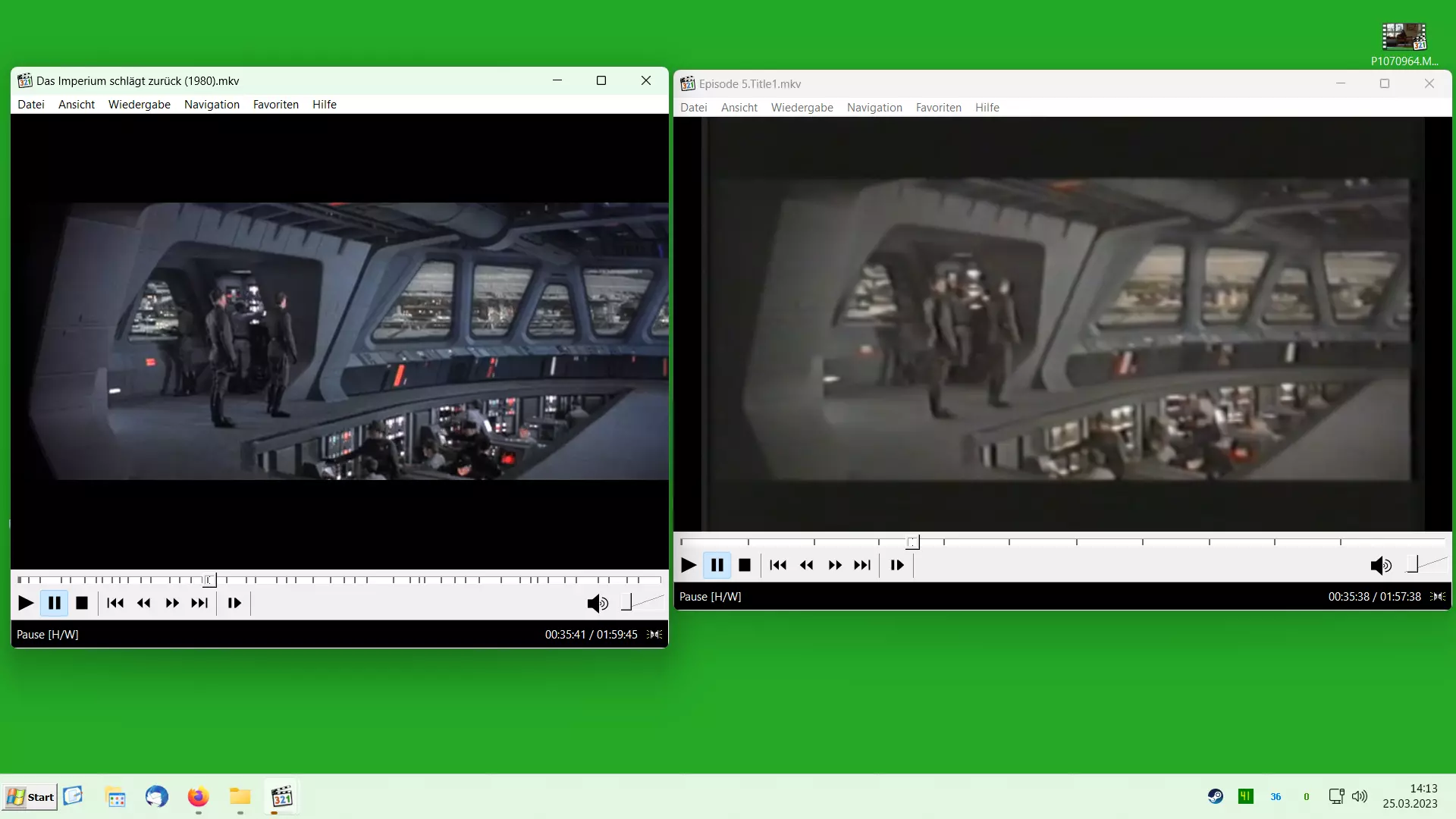This screenshot has width=1456, height=819.
Task: Step one frame forward in Episode 5 window
Action: coord(897,565)
